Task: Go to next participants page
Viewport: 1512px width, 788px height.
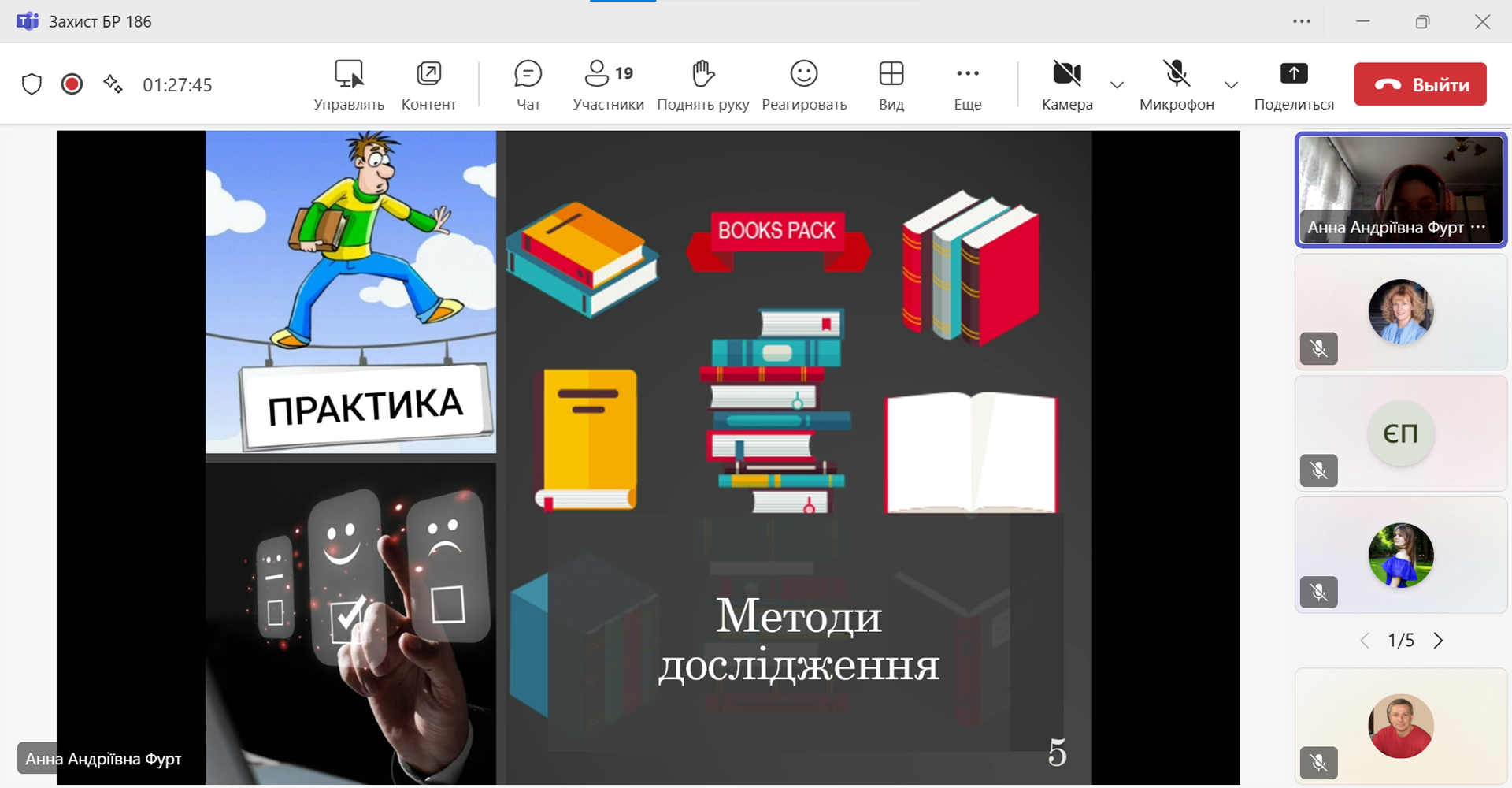Action: (x=1439, y=641)
